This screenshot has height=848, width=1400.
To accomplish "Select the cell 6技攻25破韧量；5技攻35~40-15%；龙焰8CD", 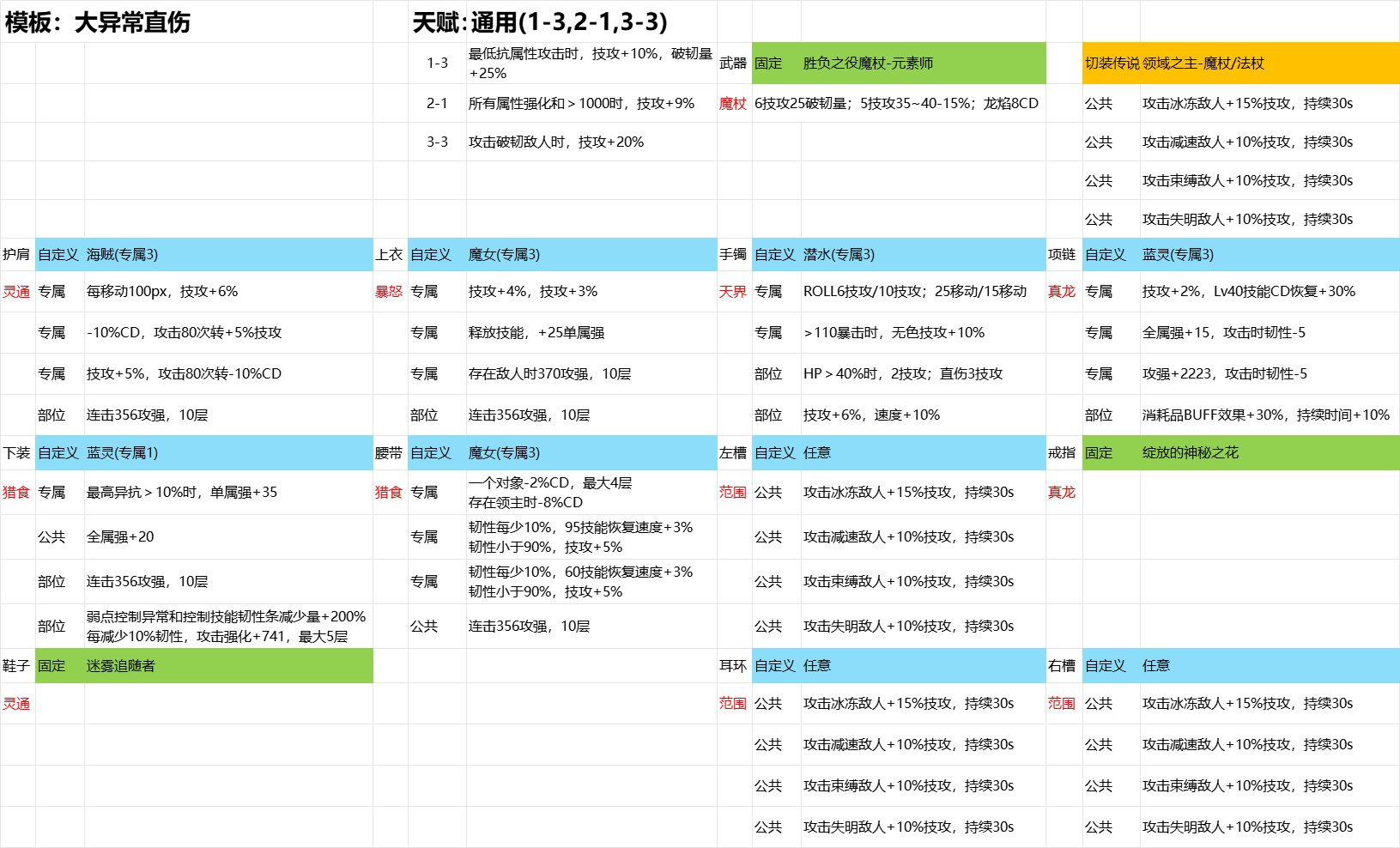I will click(899, 103).
